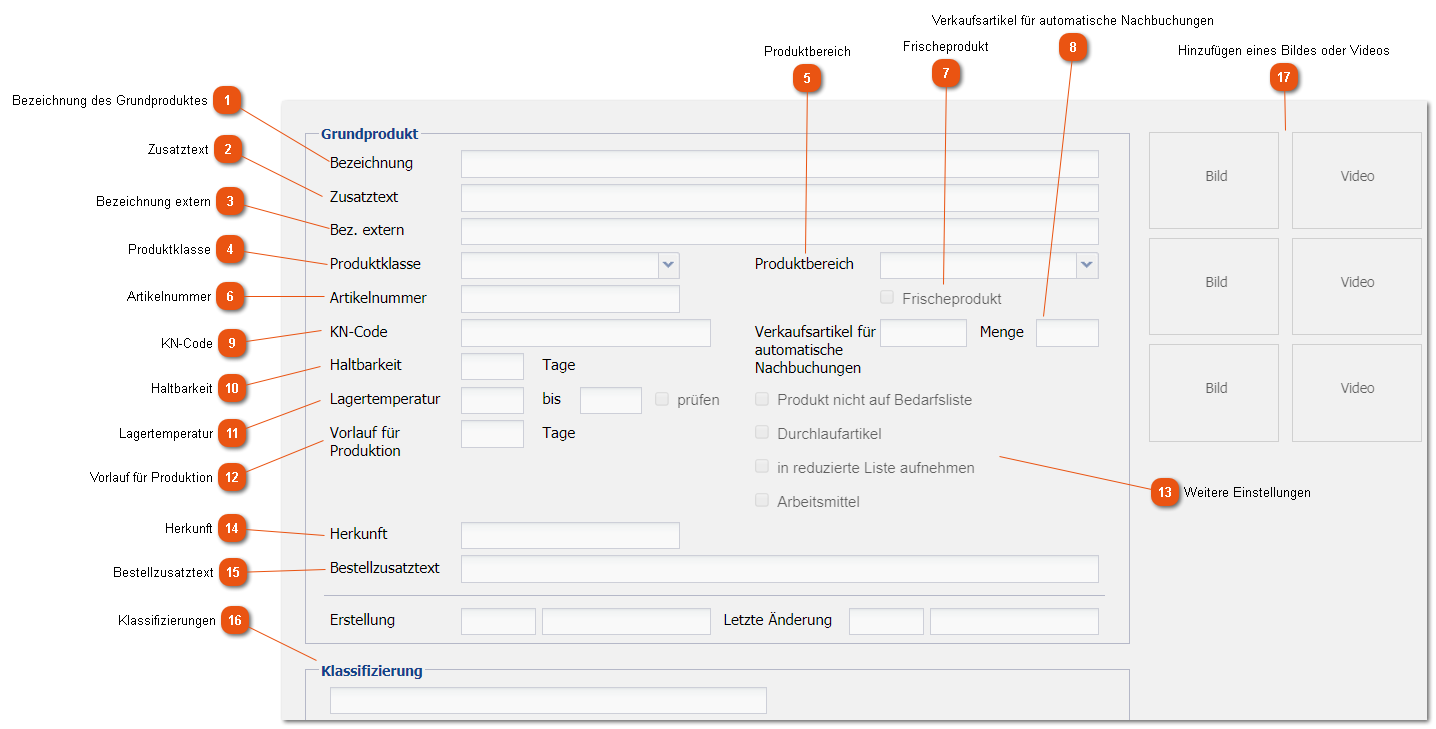Click the KN-Code input field
The width and height of the screenshot is (1436, 729).
point(585,333)
